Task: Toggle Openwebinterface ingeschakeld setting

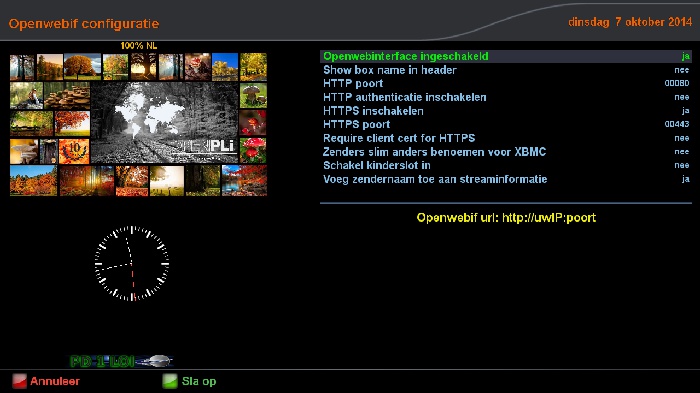Action: tap(506, 56)
